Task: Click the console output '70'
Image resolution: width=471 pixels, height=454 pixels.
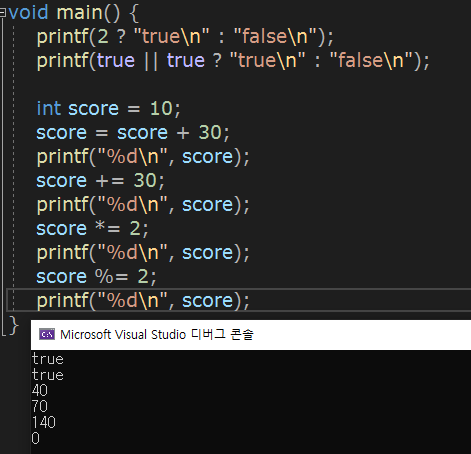Action: click(40, 406)
